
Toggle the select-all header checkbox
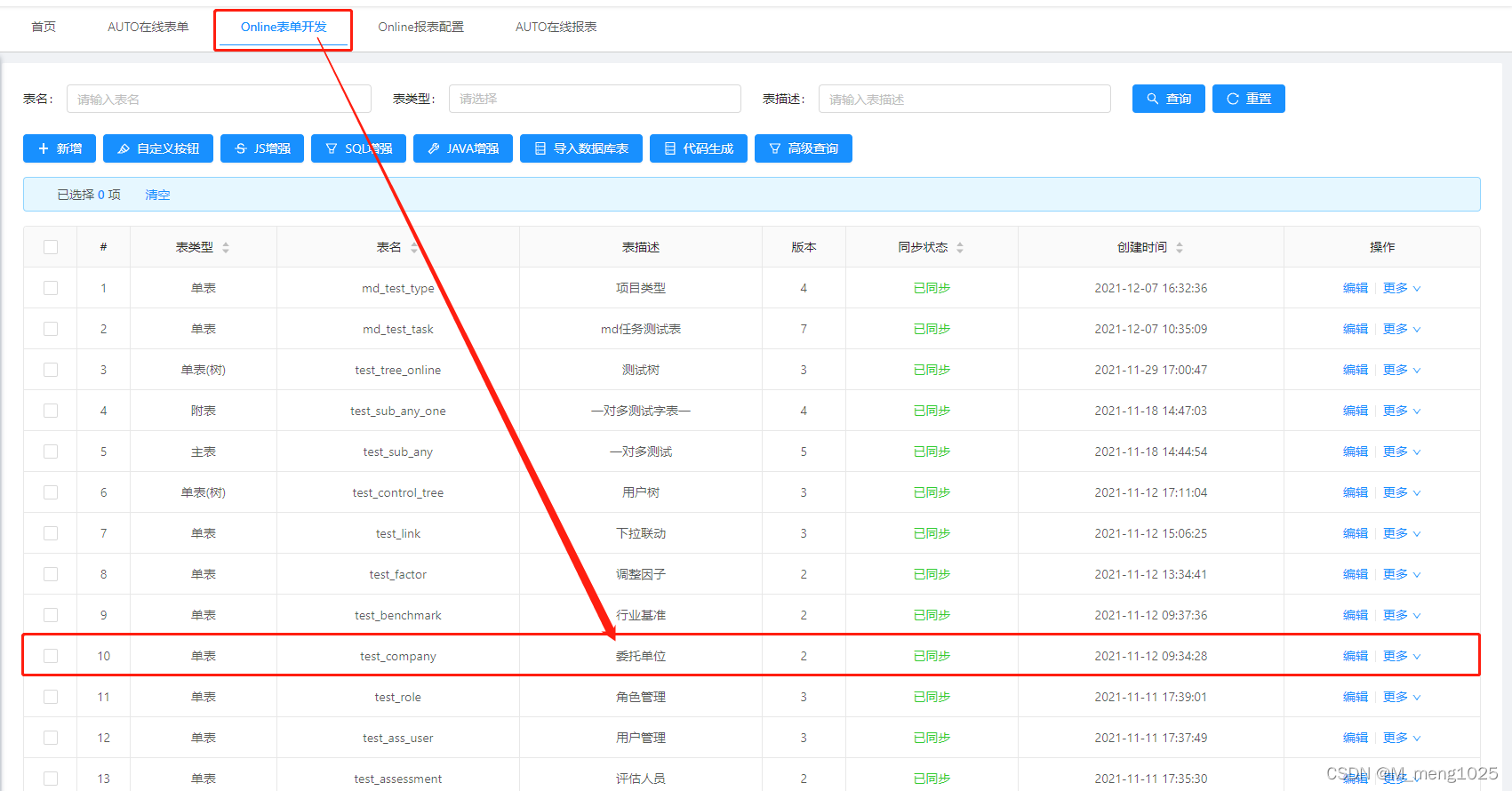pyautogui.click(x=51, y=247)
